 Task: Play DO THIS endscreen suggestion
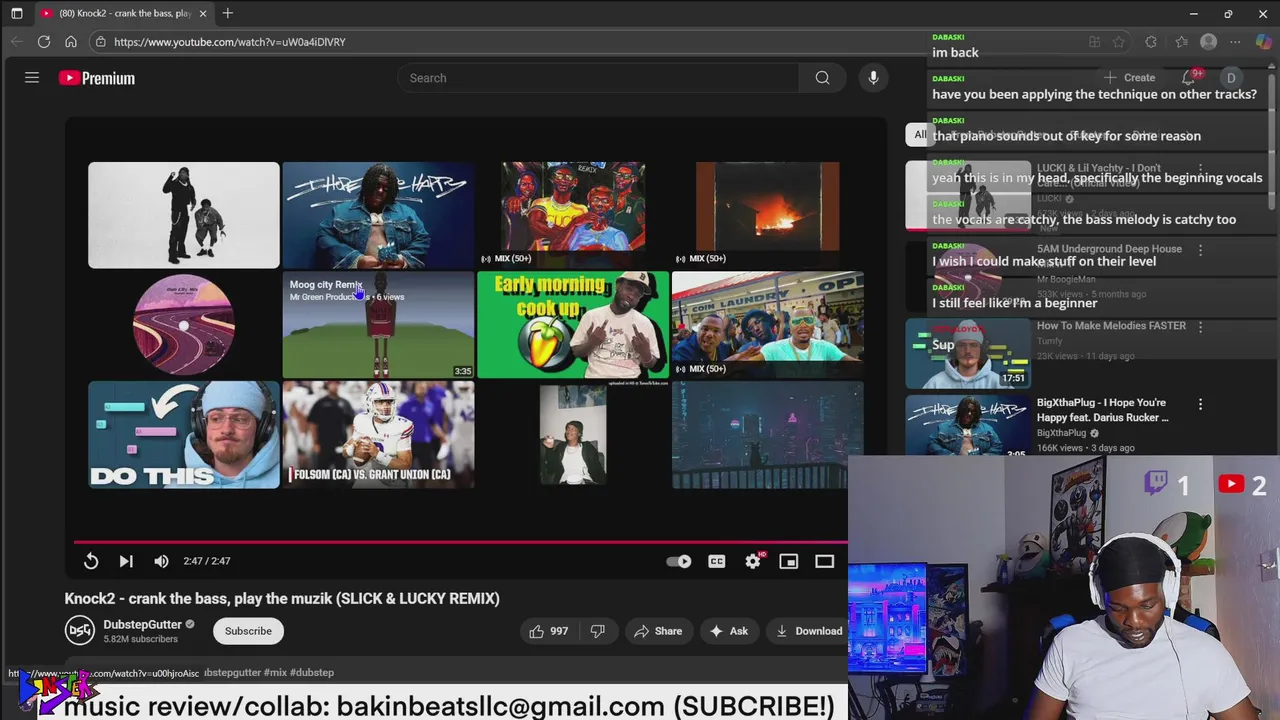(183, 435)
